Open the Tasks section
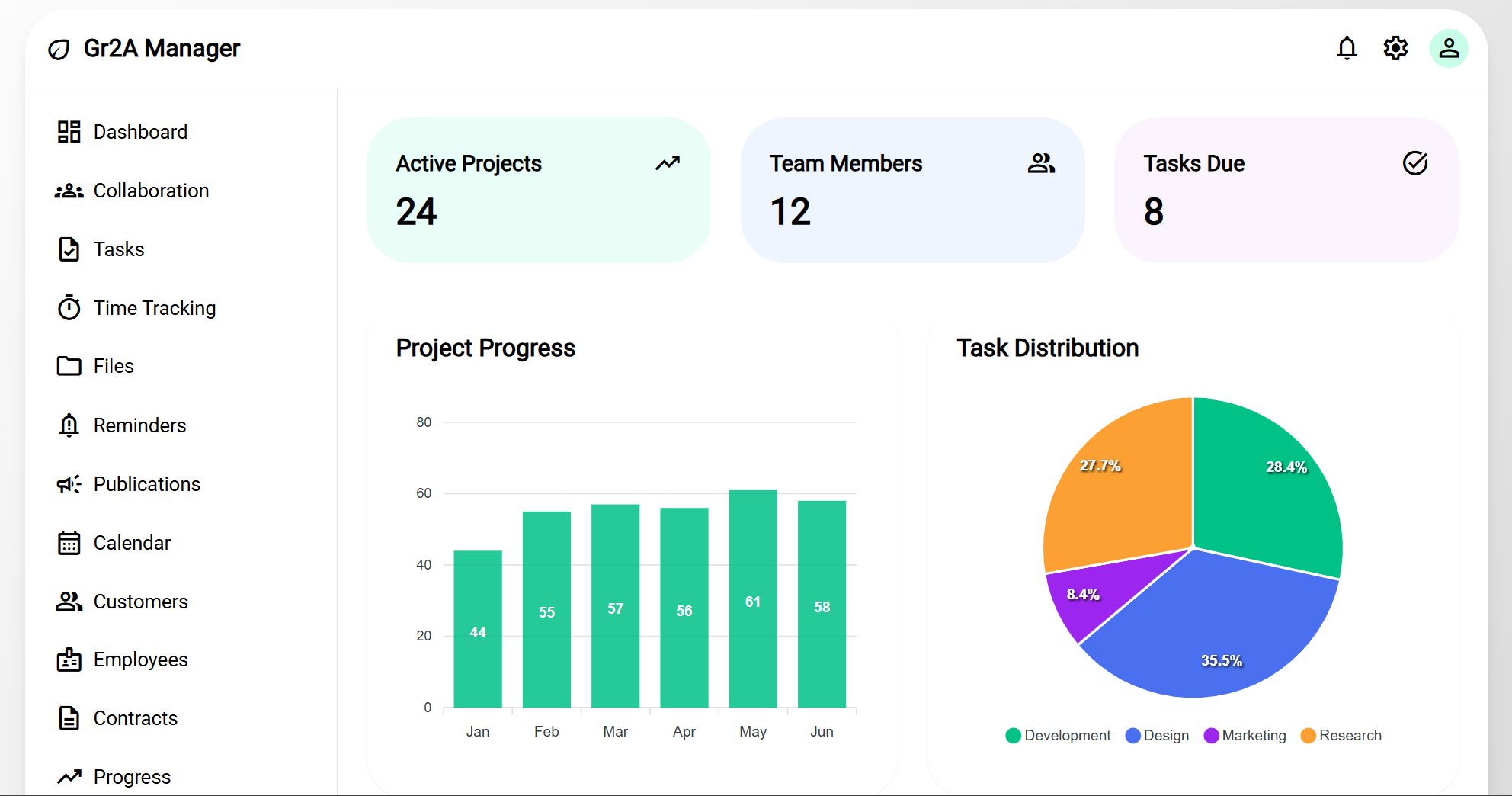The height and width of the screenshot is (796, 1512). point(119,249)
